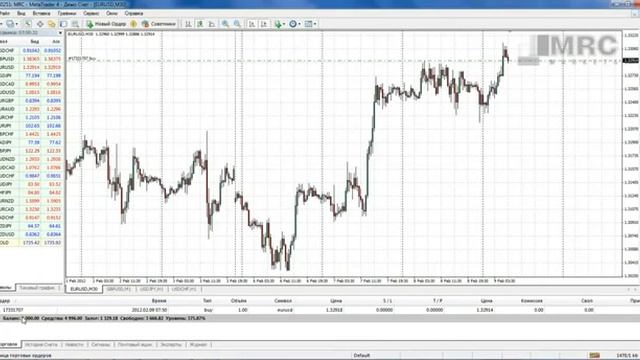Switch to the USDCHF,H1 chart tab
The height and width of the screenshot is (360, 640).
tap(184, 289)
